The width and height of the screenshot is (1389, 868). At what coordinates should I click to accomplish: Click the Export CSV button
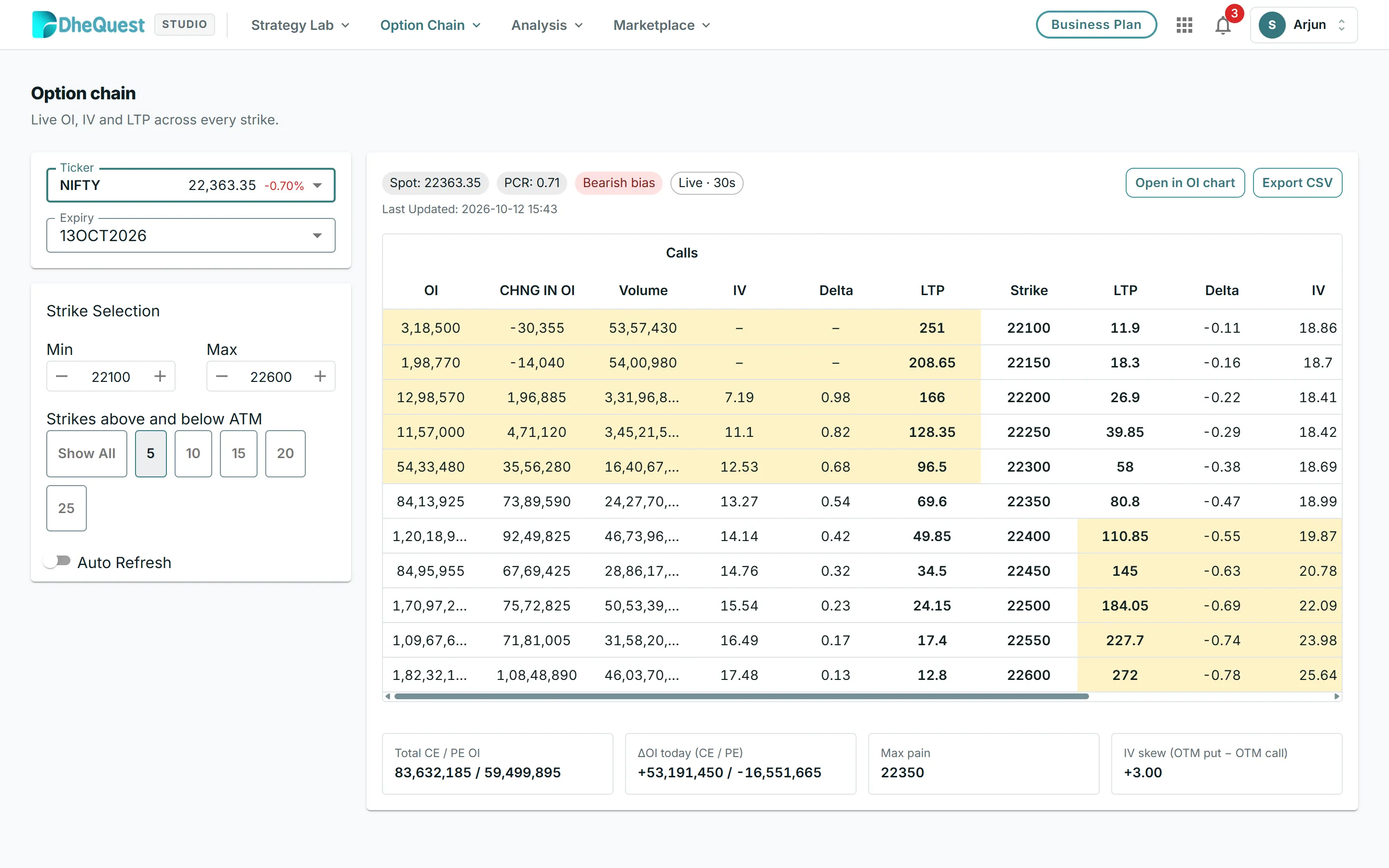pos(1297,183)
